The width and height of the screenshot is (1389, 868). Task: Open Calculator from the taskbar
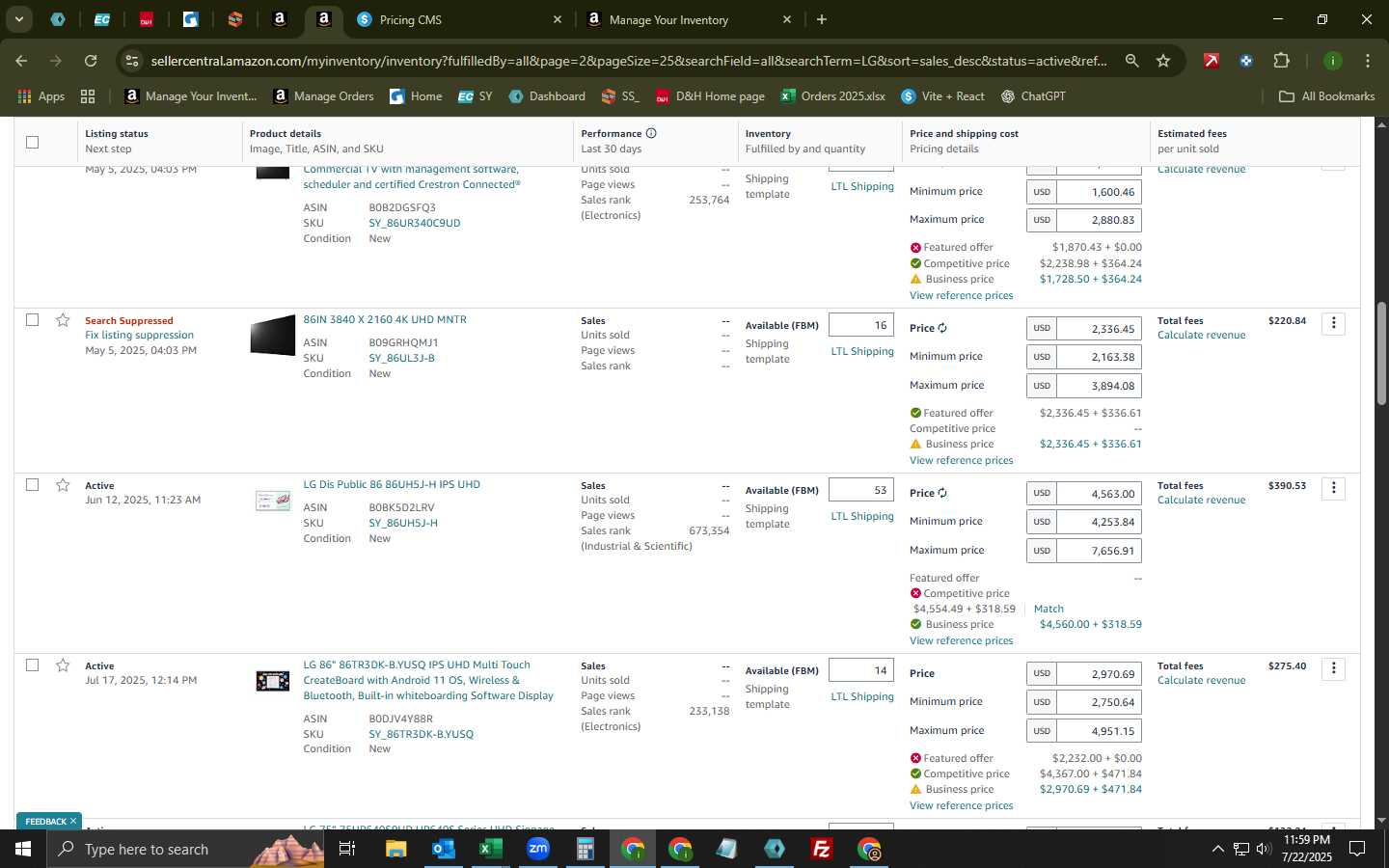click(585, 849)
